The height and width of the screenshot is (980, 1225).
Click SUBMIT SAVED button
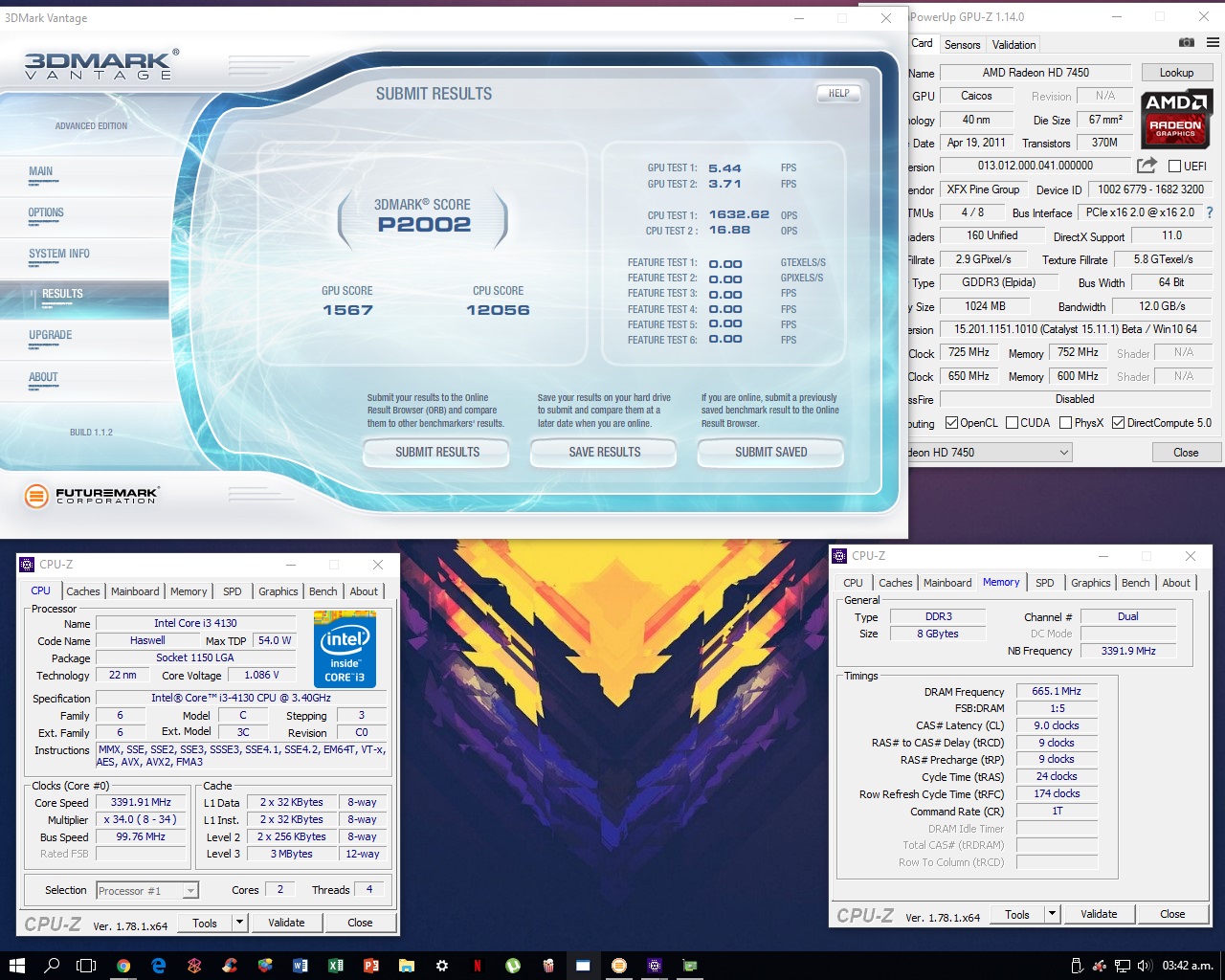click(770, 452)
